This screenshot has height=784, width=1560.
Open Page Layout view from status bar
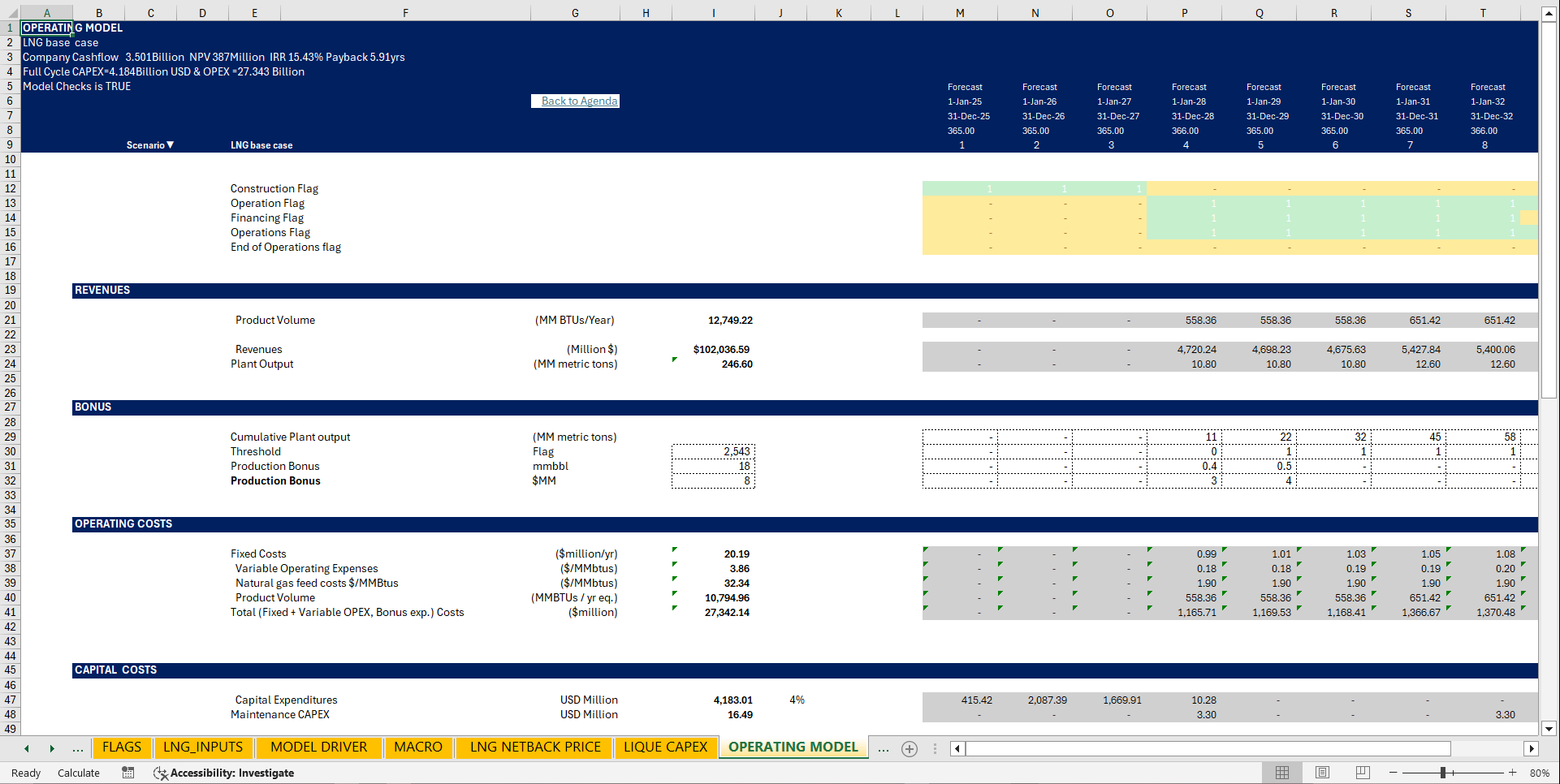(1322, 772)
